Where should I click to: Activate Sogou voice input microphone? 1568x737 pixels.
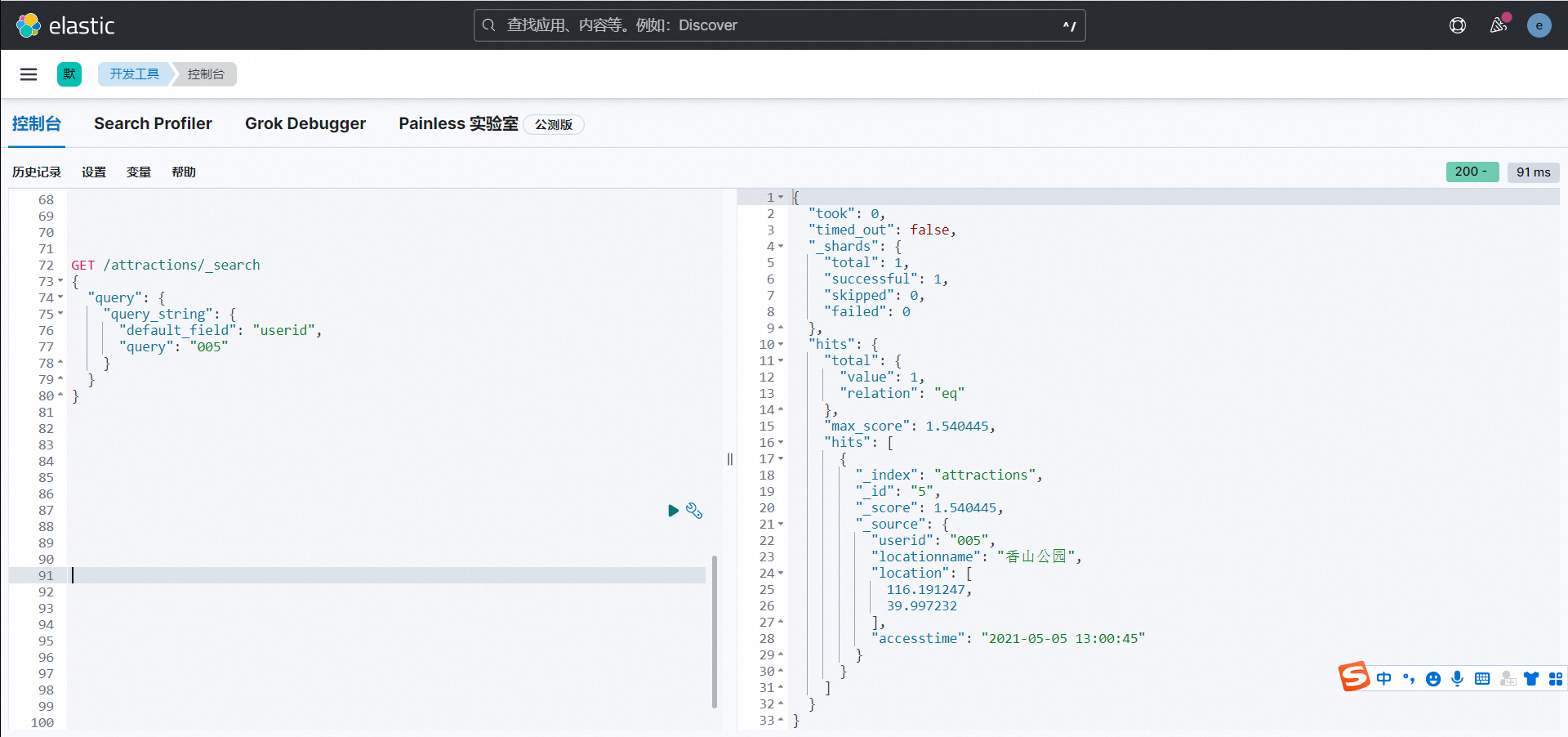click(x=1458, y=679)
